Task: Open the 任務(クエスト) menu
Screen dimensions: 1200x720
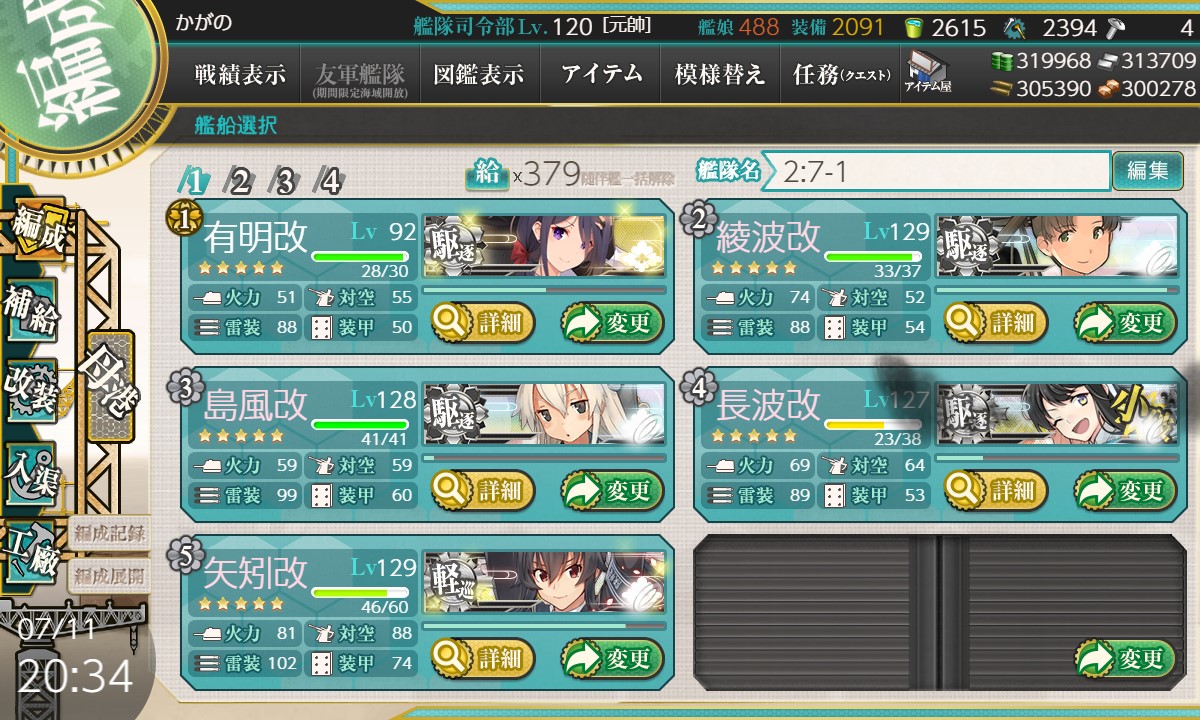Action: (840, 74)
